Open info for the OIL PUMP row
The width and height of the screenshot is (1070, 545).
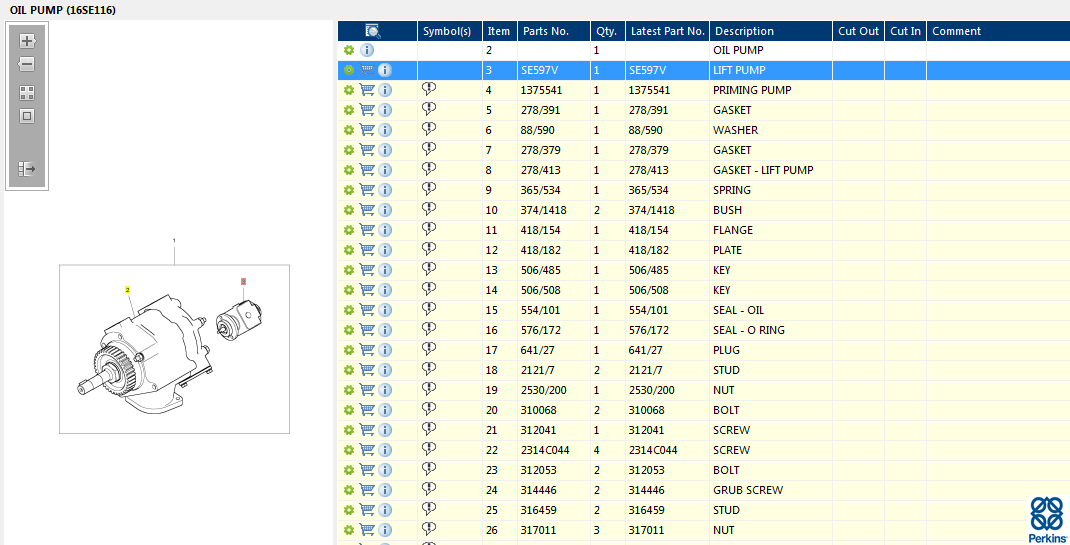[367, 50]
